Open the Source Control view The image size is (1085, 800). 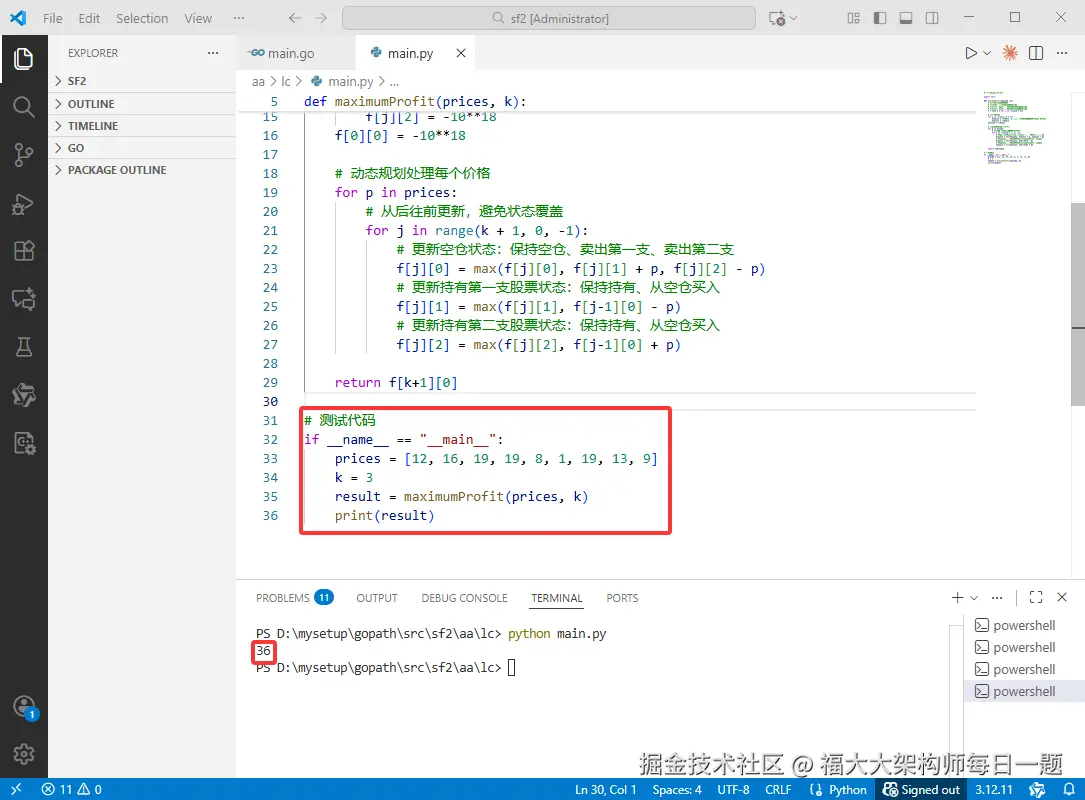pyautogui.click(x=24, y=155)
